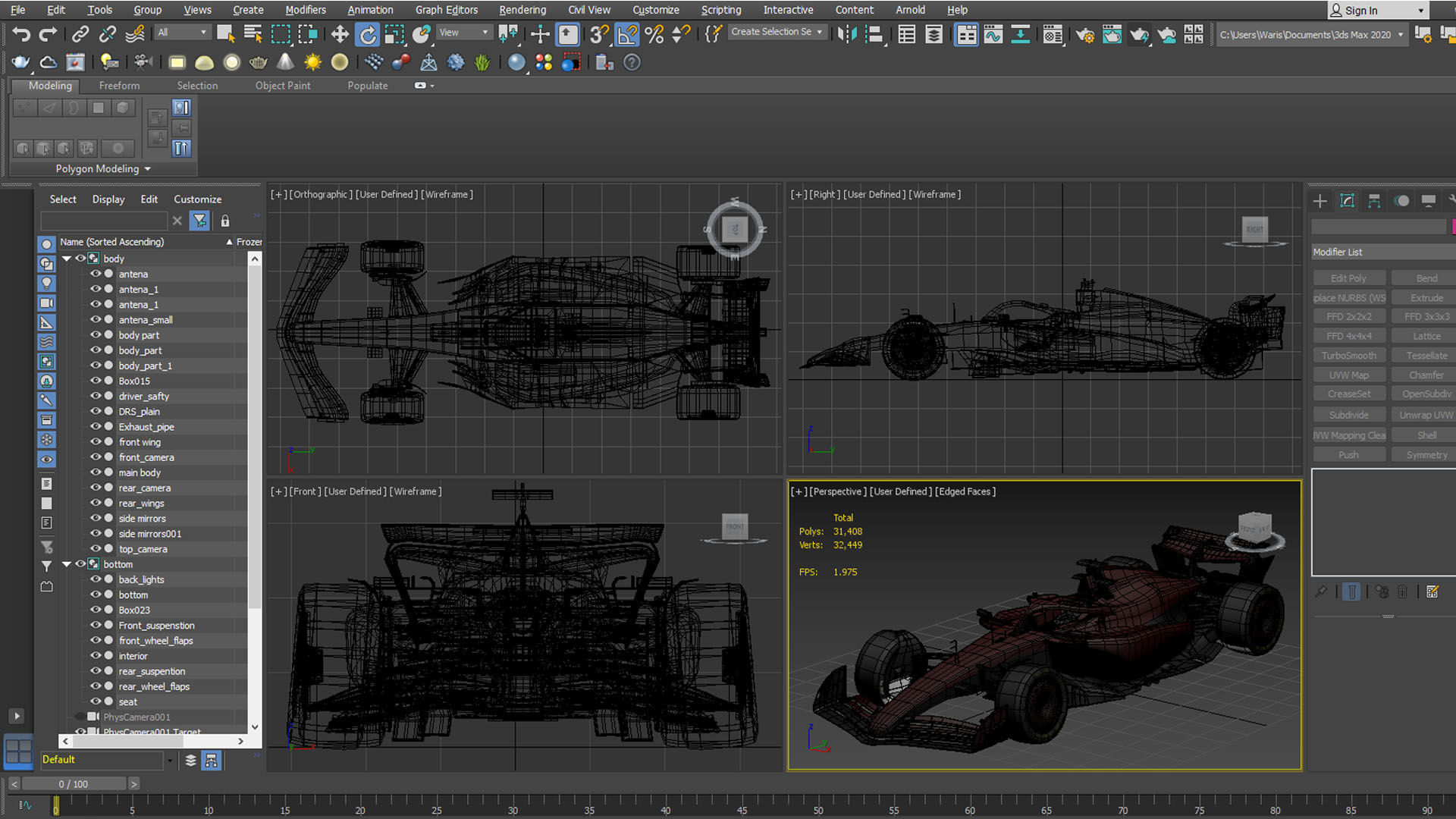The image size is (1456, 819).
Task: Open the Create tab plus icon in command panel
Action: click(x=1320, y=201)
